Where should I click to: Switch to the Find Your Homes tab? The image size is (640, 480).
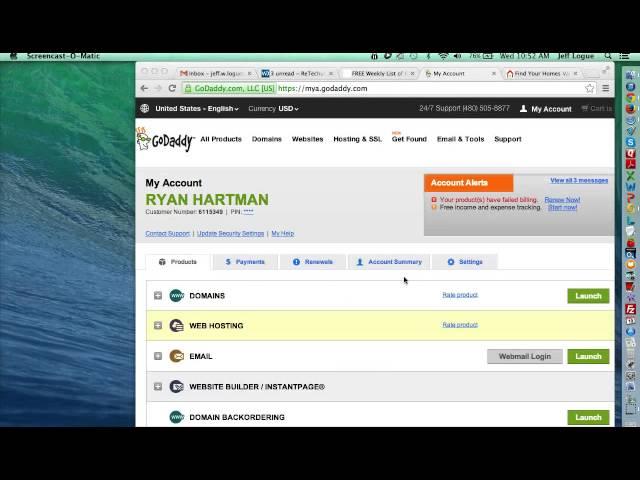point(542,73)
